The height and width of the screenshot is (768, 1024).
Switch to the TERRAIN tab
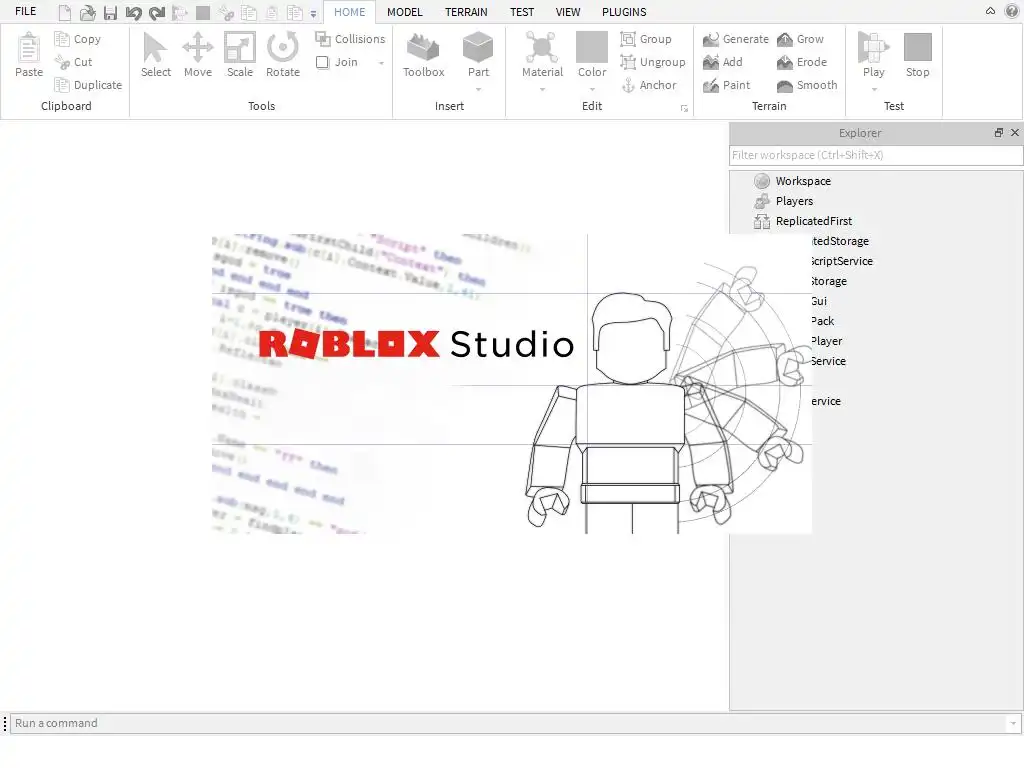pyautogui.click(x=466, y=12)
